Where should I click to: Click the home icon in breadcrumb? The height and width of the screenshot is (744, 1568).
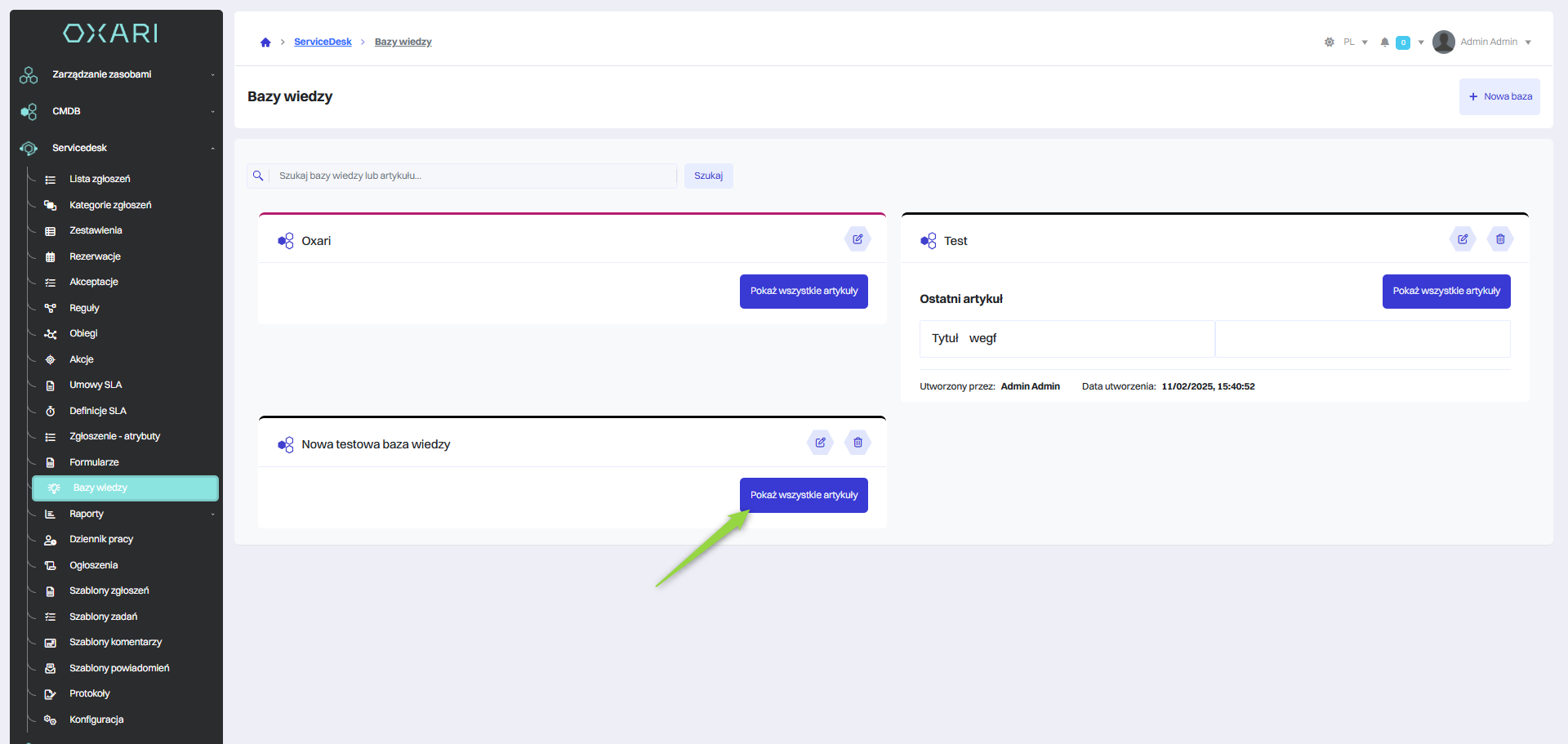tap(265, 42)
